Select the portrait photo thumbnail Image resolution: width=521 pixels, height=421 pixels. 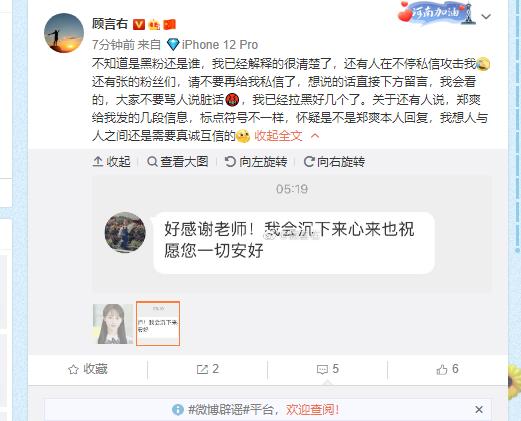pyautogui.click(x=113, y=324)
